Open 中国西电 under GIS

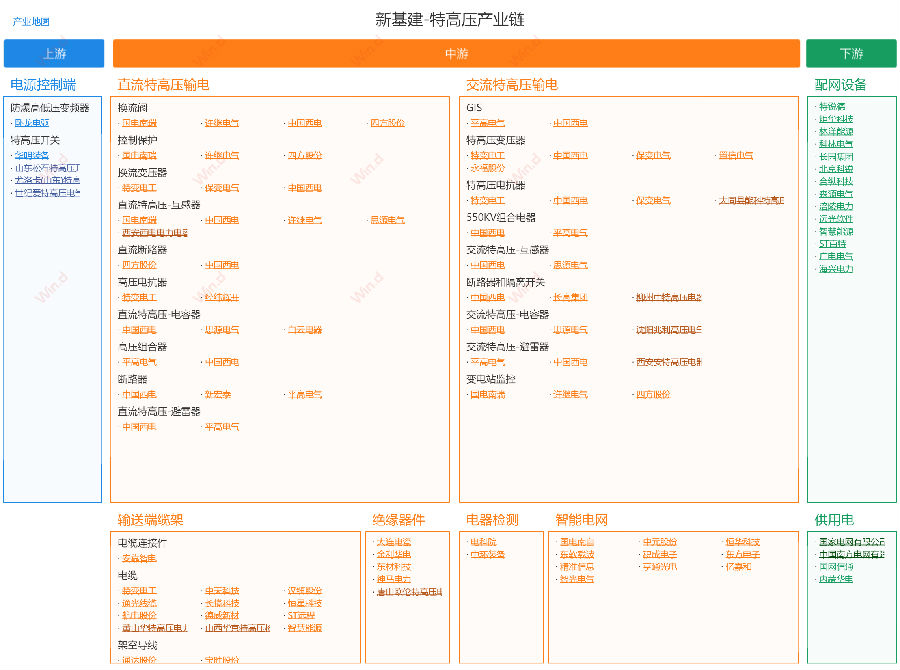pyautogui.click(x=570, y=123)
